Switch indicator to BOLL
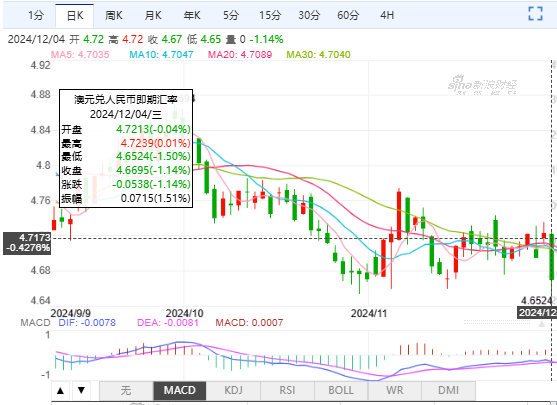 pos(341,391)
